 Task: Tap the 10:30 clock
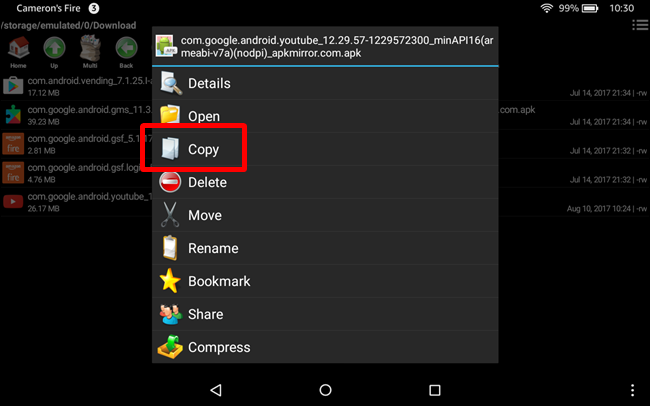pos(622,8)
